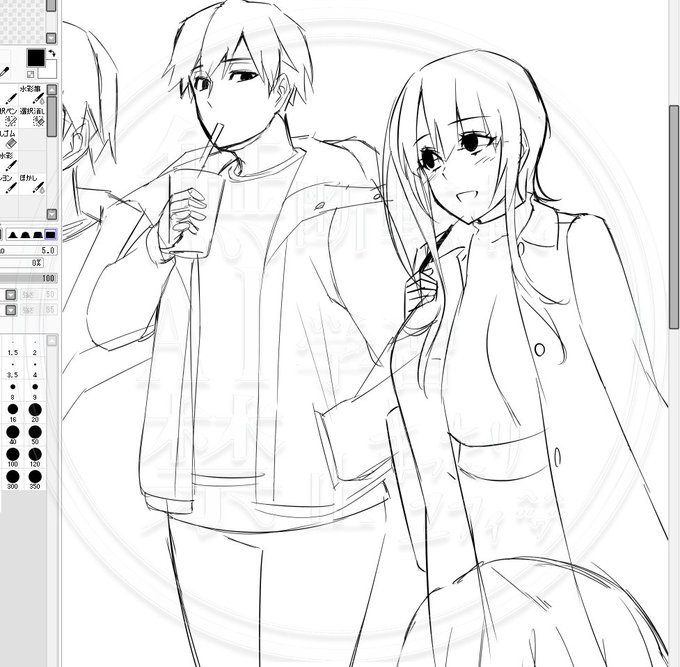Set brush size preset 50
This screenshot has height=667, width=680.
click(x=35, y=435)
